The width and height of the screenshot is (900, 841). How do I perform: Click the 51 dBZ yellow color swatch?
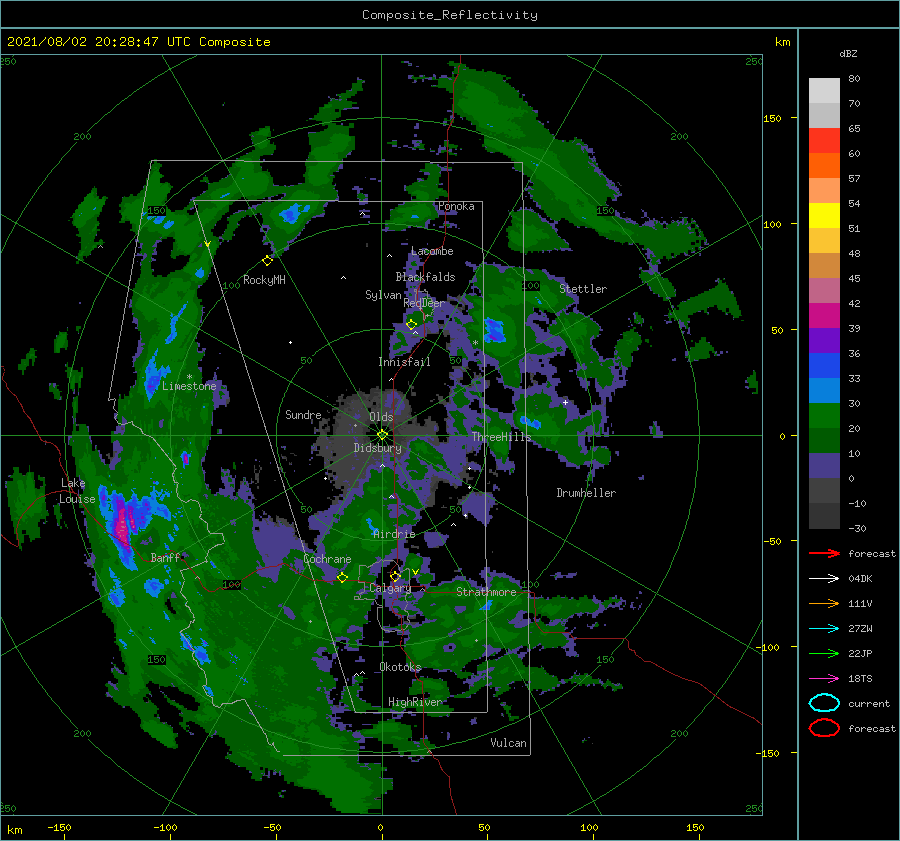824,215
